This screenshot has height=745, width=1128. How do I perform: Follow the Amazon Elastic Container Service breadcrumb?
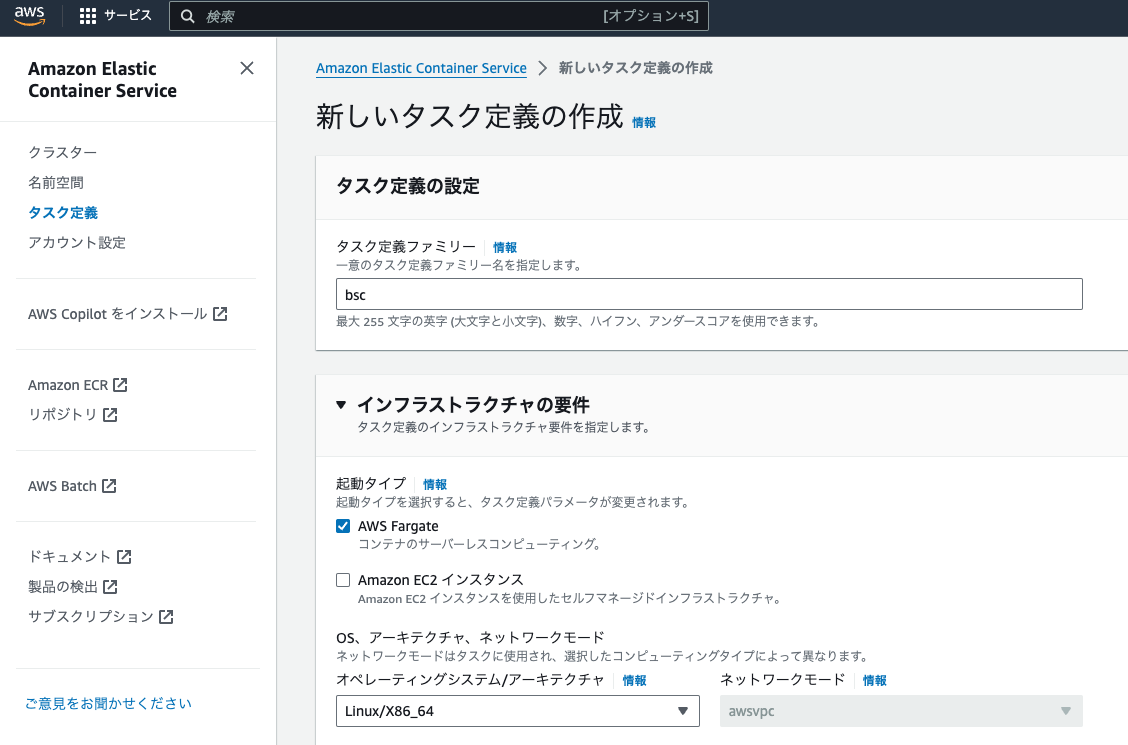point(420,68)
